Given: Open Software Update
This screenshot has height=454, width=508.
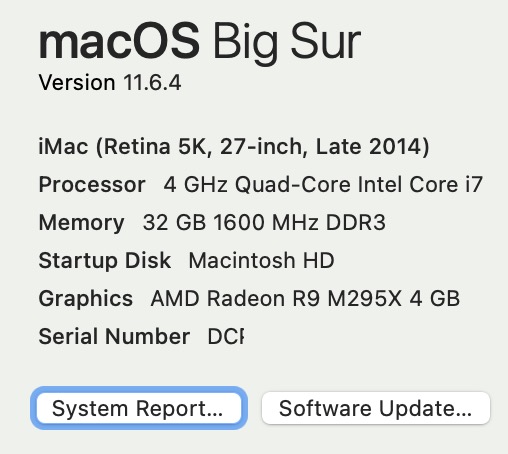Looking at the screenshot, I should pyautogui.click(x=376, y=408).
